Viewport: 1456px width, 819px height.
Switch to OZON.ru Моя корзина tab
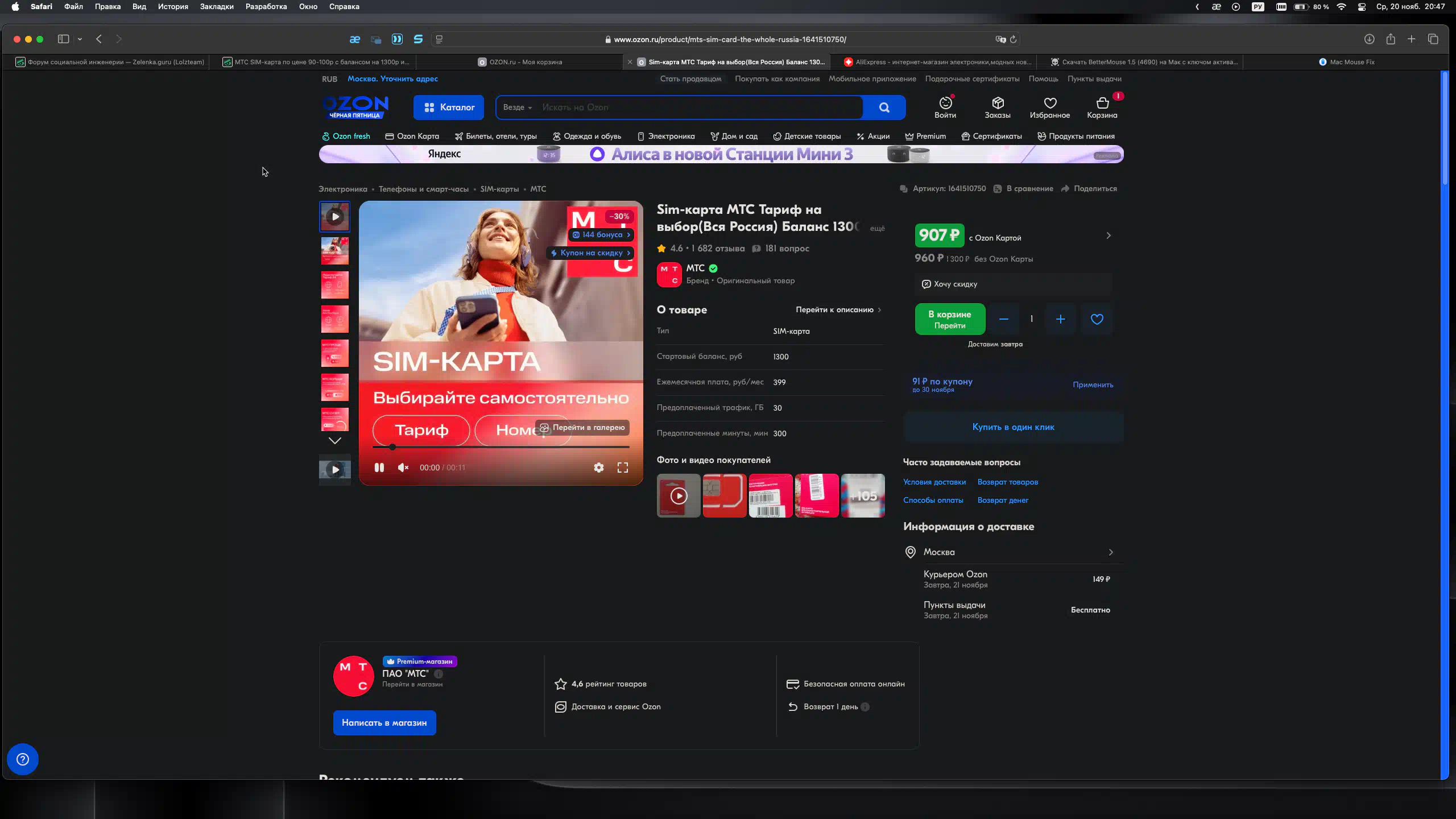(x=519, y=62)
